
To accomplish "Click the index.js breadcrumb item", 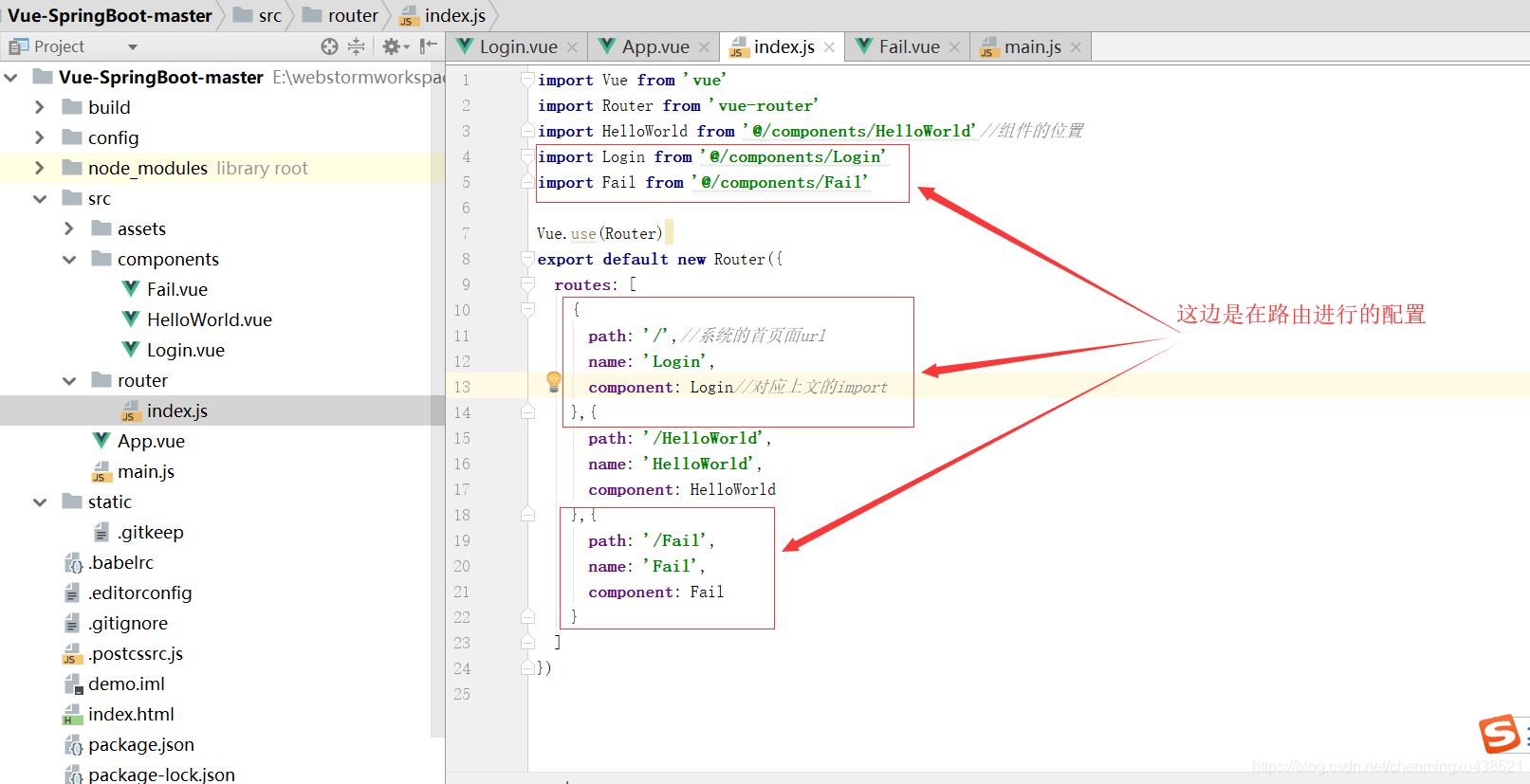I will pyautogui.click(x=443, y=15).
